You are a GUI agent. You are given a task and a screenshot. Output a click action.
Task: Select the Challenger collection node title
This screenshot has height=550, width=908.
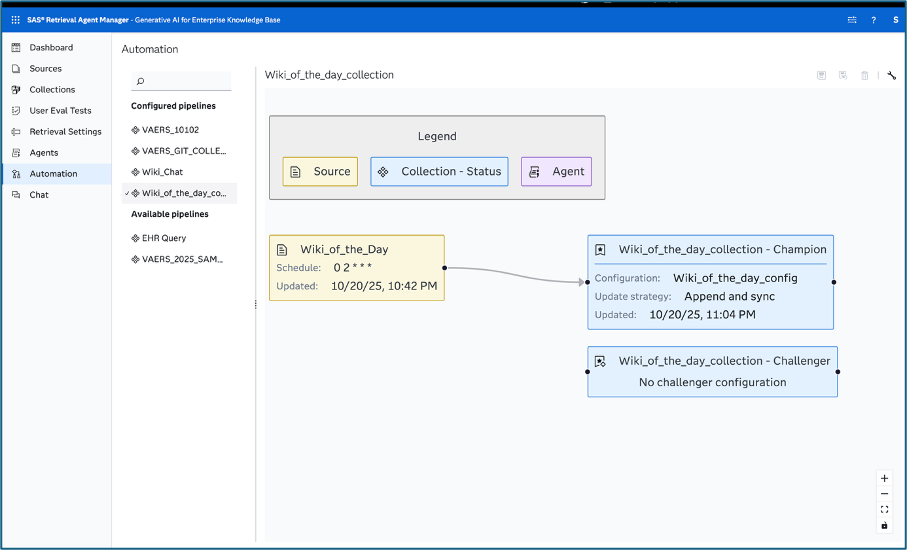pos(724,361)
